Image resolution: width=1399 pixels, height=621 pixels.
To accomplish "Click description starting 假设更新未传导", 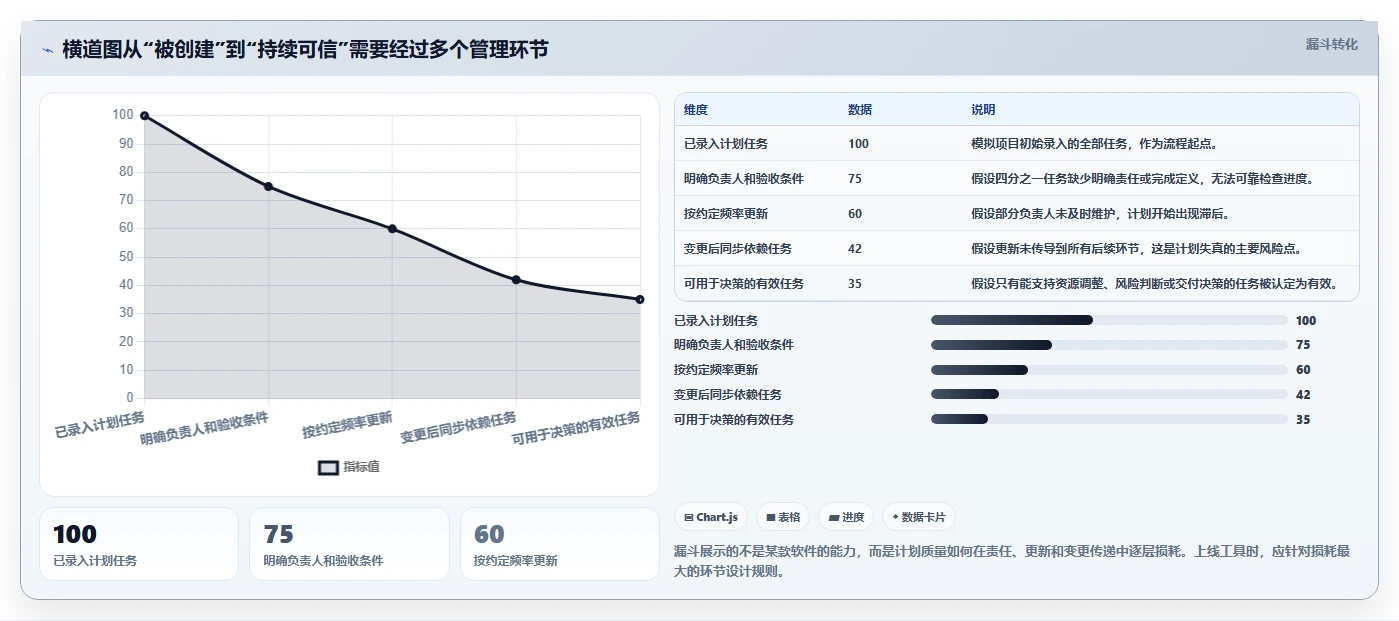I will coord(1136,249).
